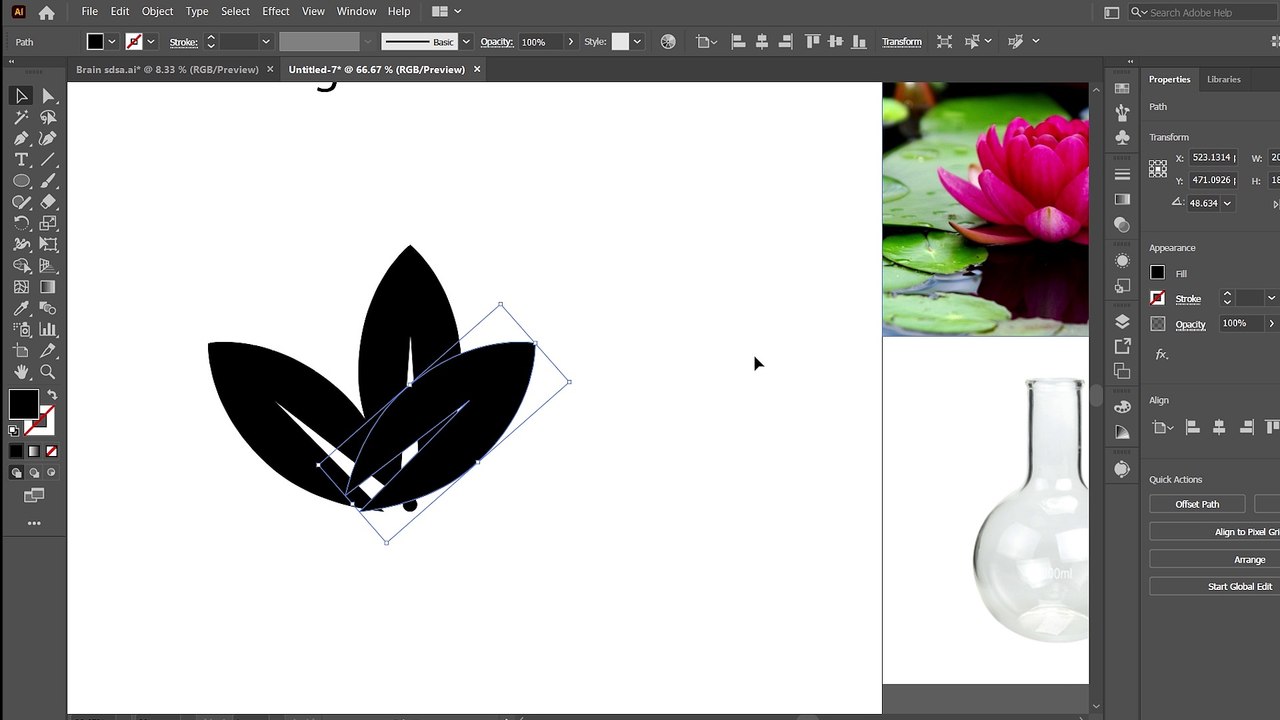Select the Free Transform tool
The image size is (1280, 720).
coord(48,244)
